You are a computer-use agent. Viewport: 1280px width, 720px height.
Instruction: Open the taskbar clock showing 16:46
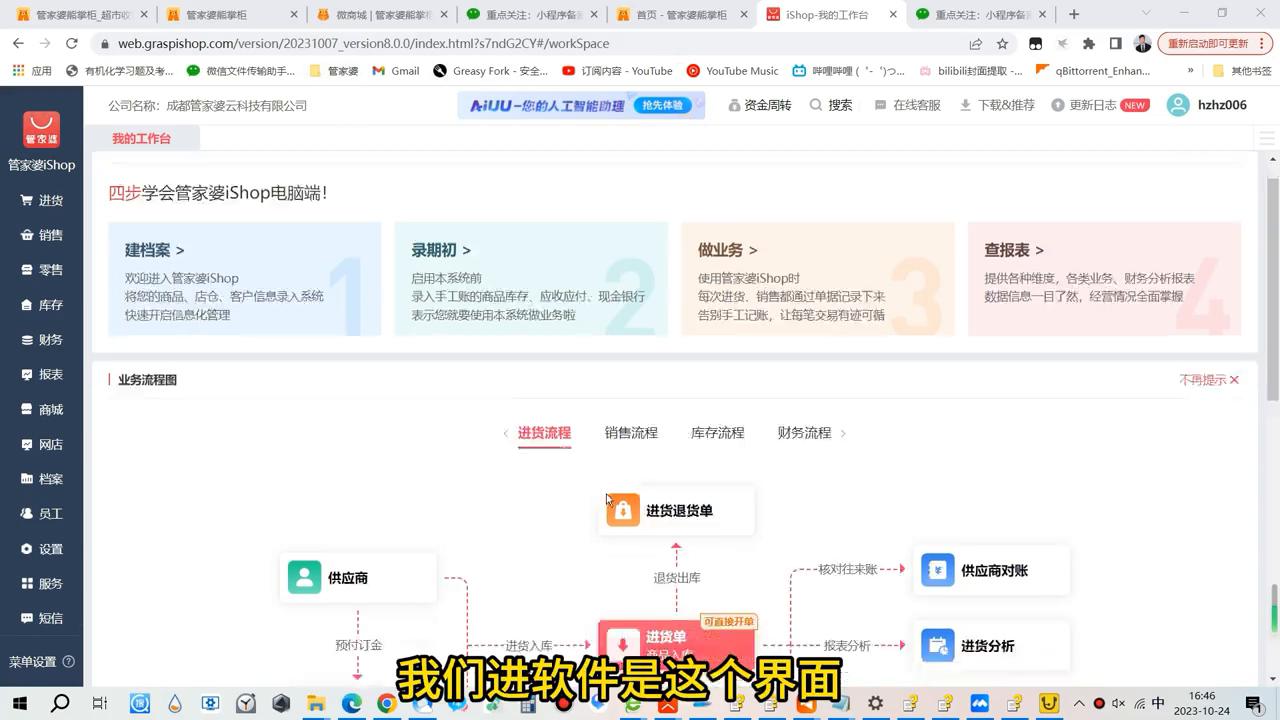pyautogui.click(x=1202, y=703)
